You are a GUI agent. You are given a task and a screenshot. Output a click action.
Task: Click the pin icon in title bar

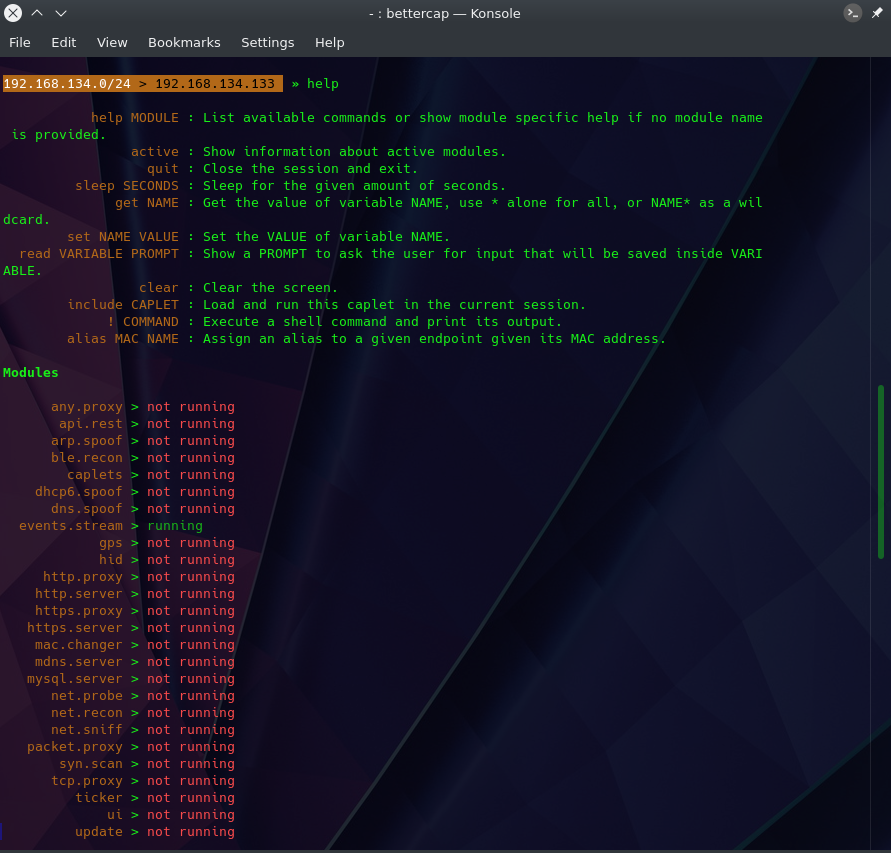[877, 13]
